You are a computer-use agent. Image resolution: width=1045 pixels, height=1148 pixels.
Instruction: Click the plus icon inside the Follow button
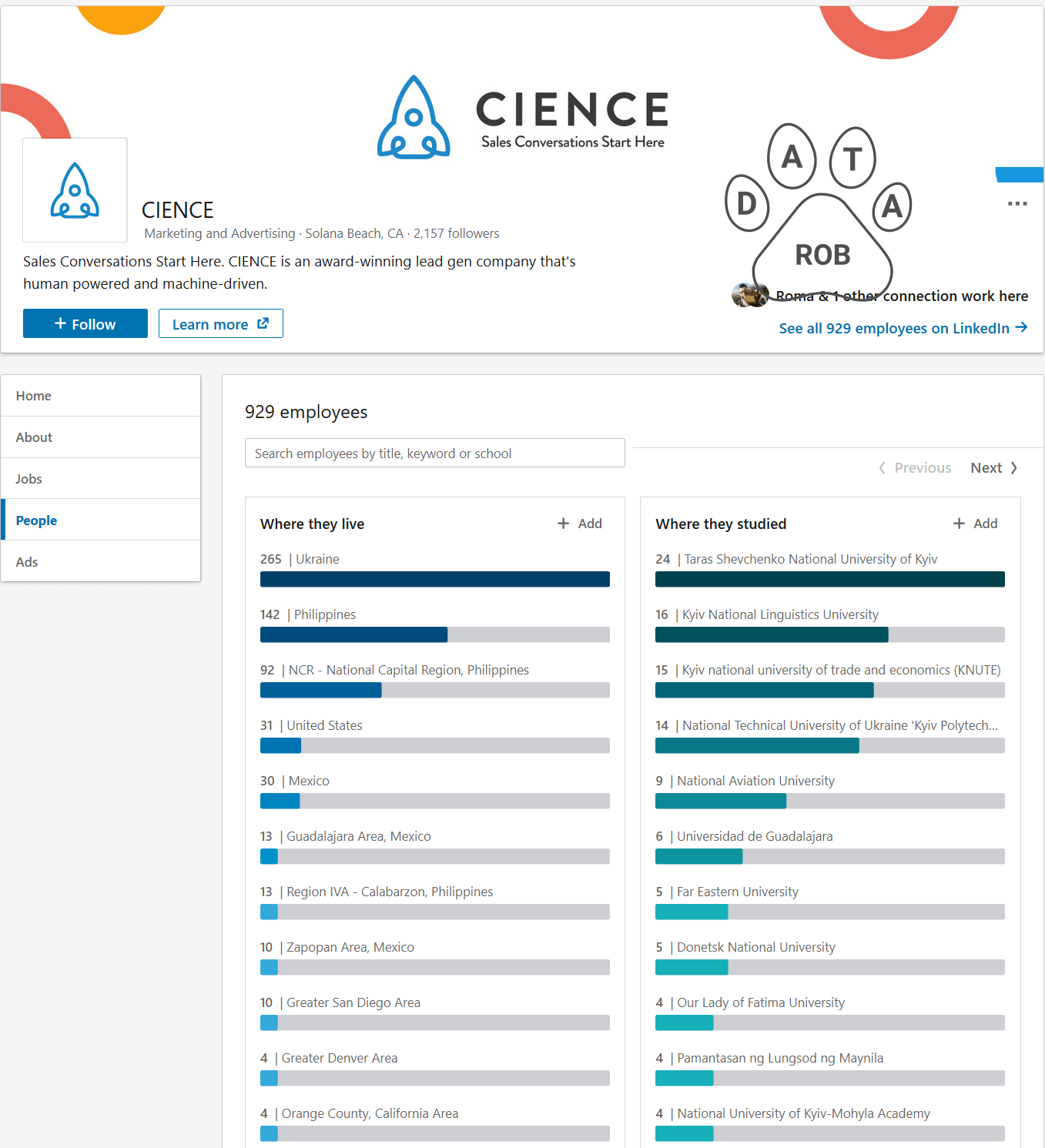point(59,323)
